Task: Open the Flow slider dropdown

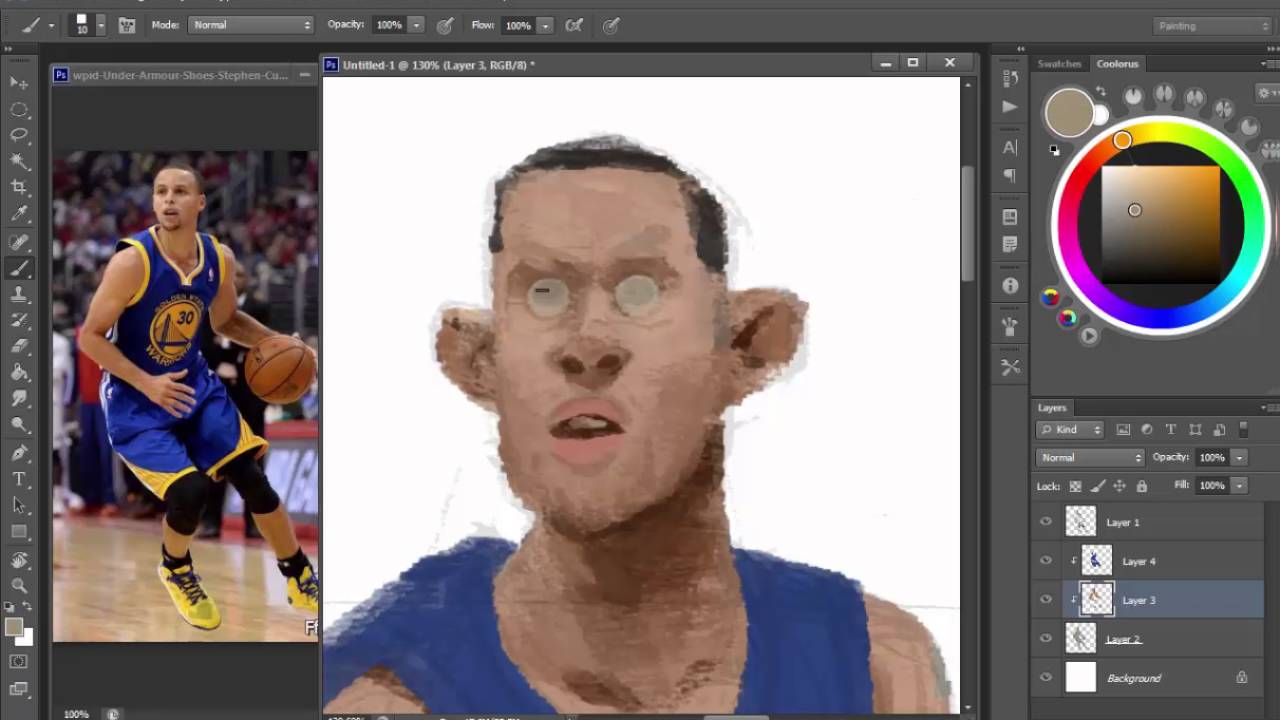Action: coord(545,25)
